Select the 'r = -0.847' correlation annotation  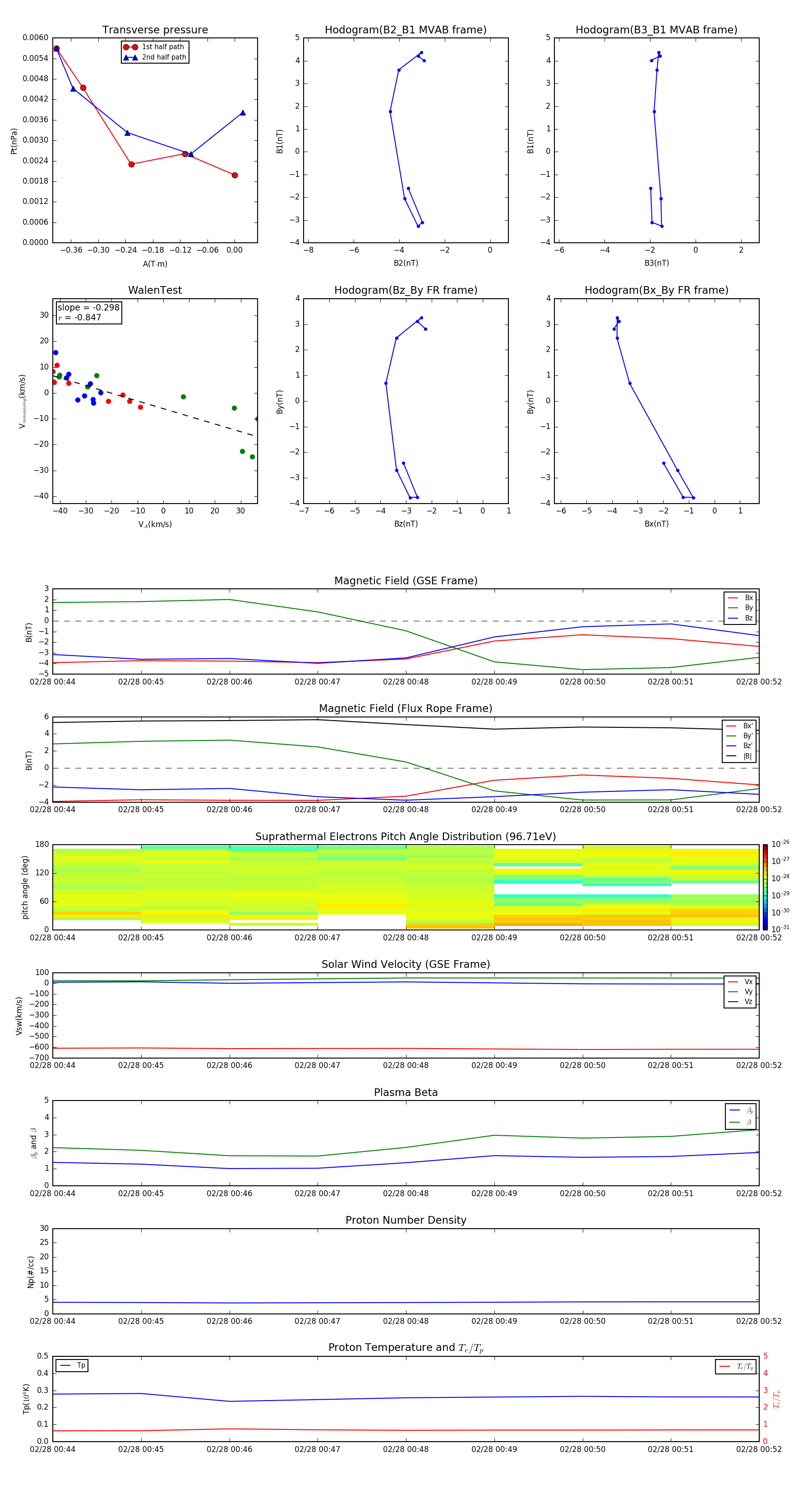coord(80,317)
